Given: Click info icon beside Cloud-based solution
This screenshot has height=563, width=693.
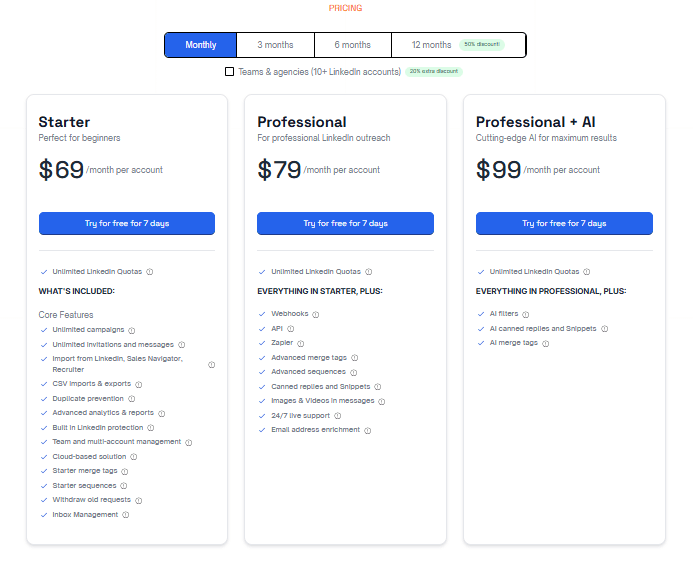Looking at the screenshot, I should tap(134, 456).
